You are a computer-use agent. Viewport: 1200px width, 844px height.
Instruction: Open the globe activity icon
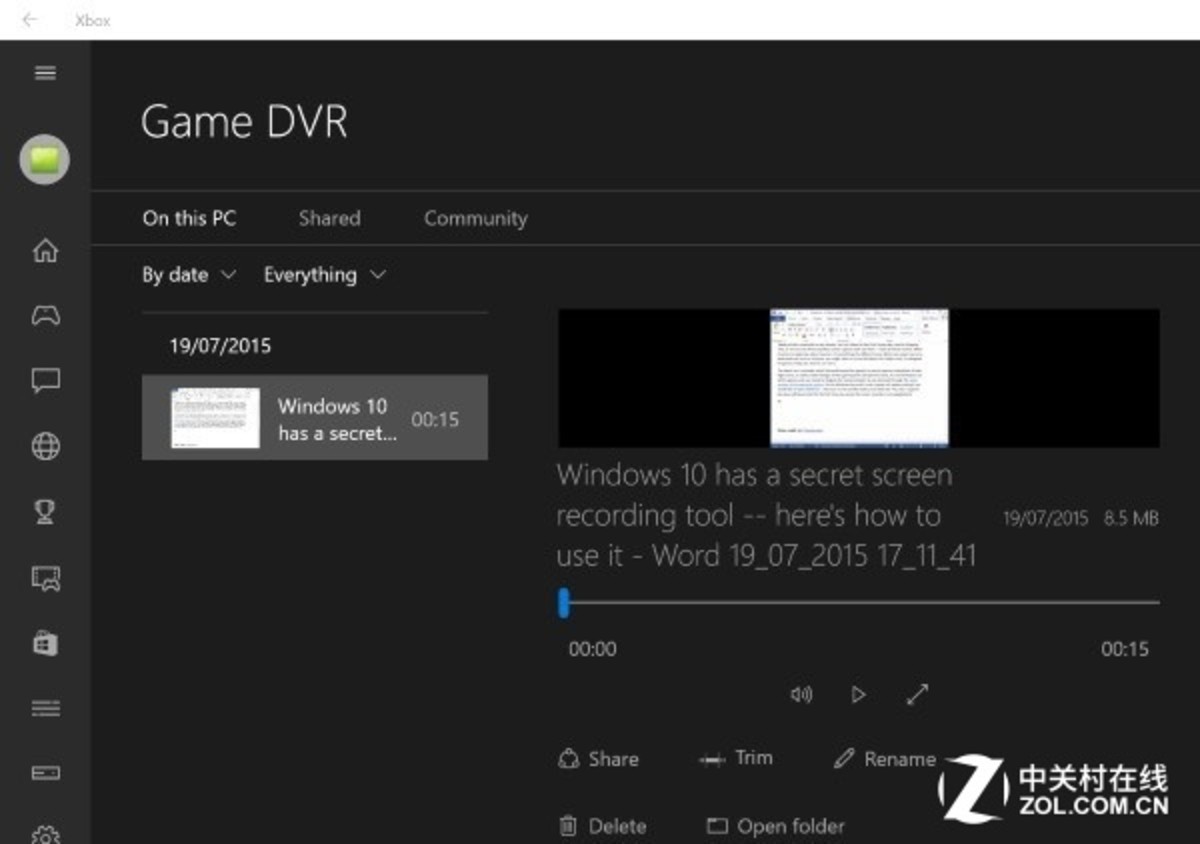pos(45,446)
